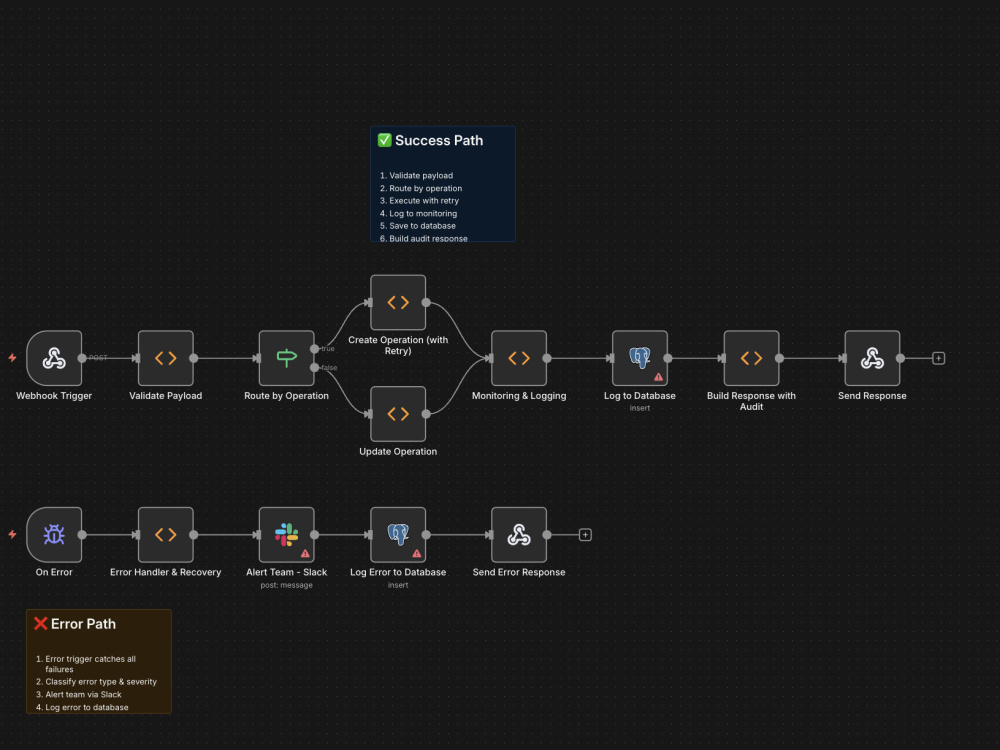Click warning icon on Log Error to Database
The image size is (1000, 750).
point(416,554)
